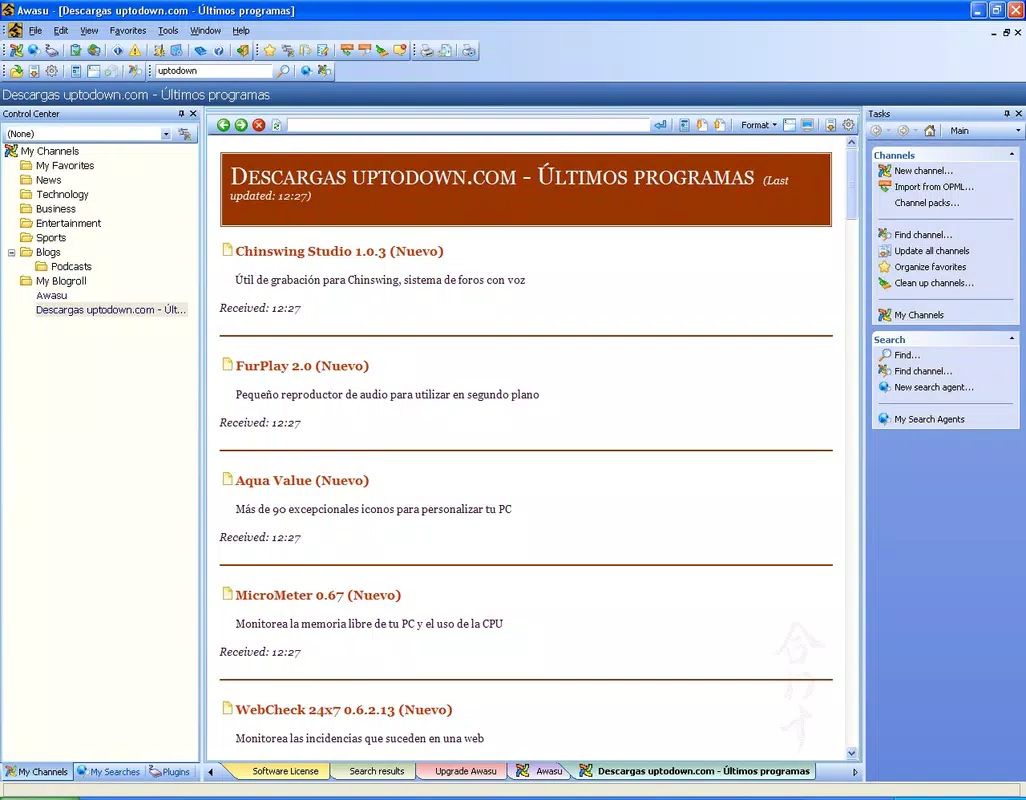Click Update all channels in Tasks
The image size is (1026, 800).
pyautogui.click(x=932, y=251)
